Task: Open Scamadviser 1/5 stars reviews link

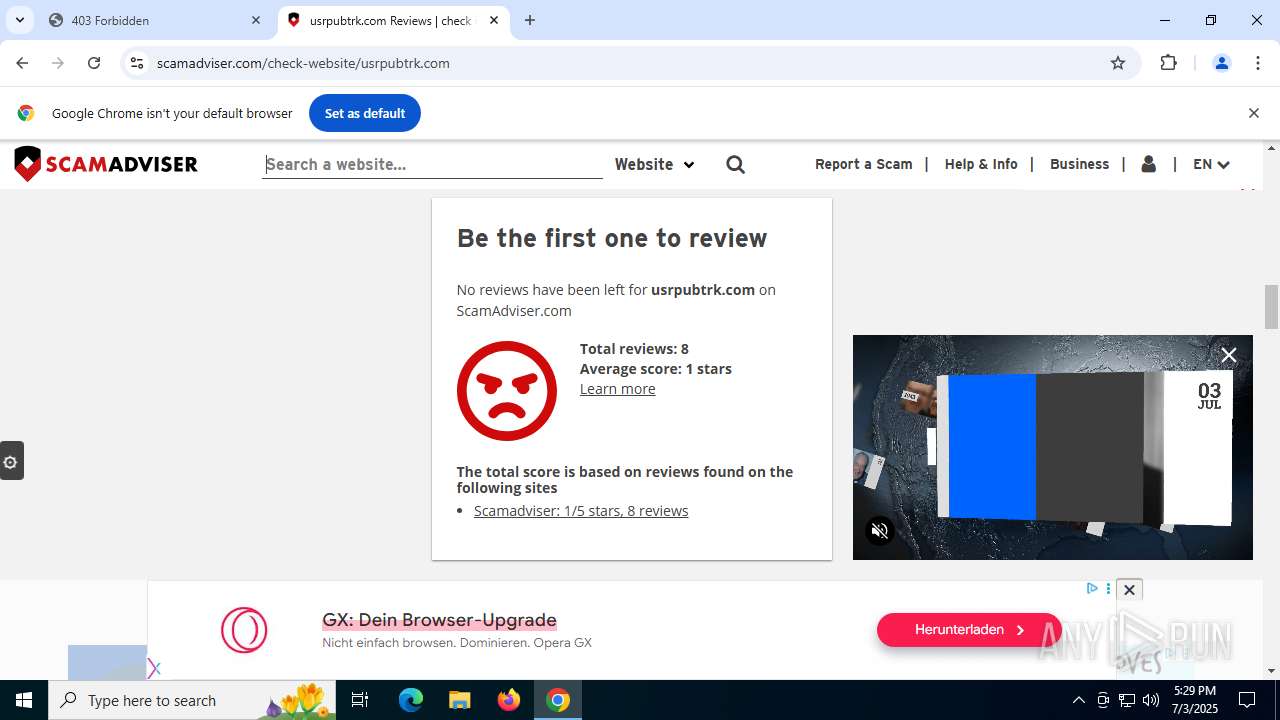Action: click(581, 511)
